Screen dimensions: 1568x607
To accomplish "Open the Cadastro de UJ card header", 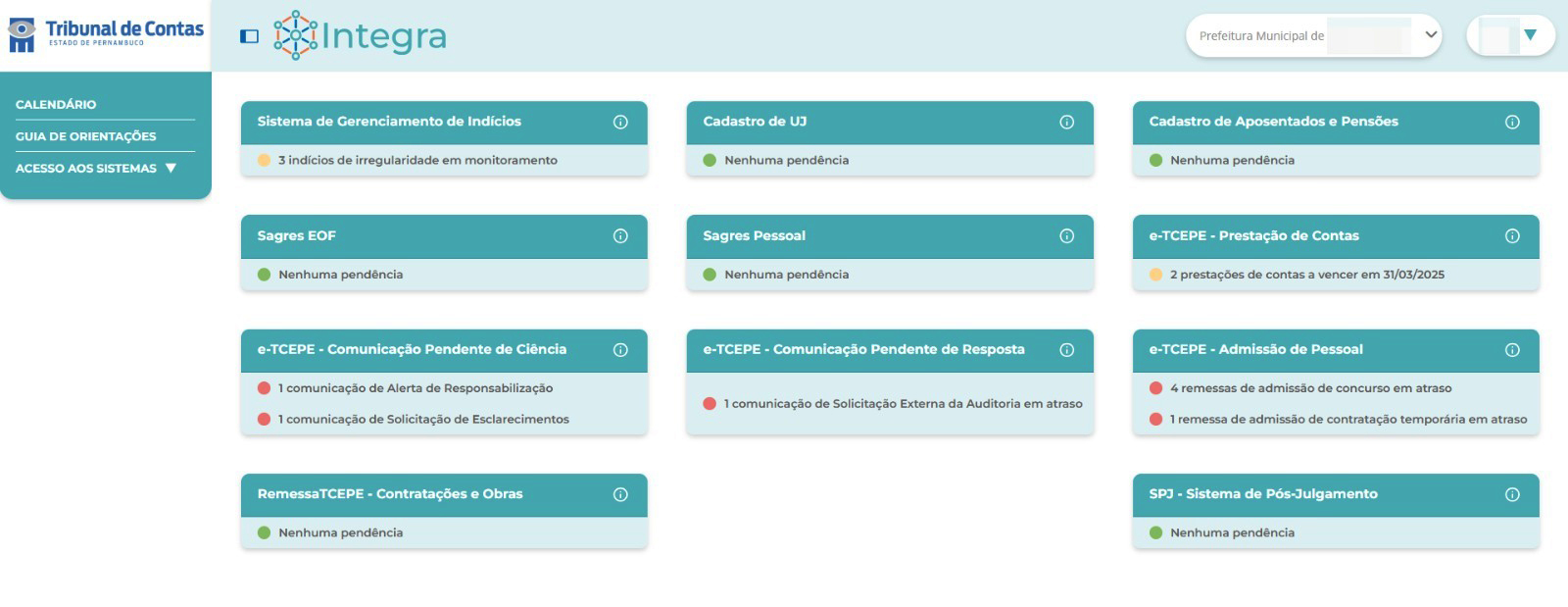I will [890, 123].
